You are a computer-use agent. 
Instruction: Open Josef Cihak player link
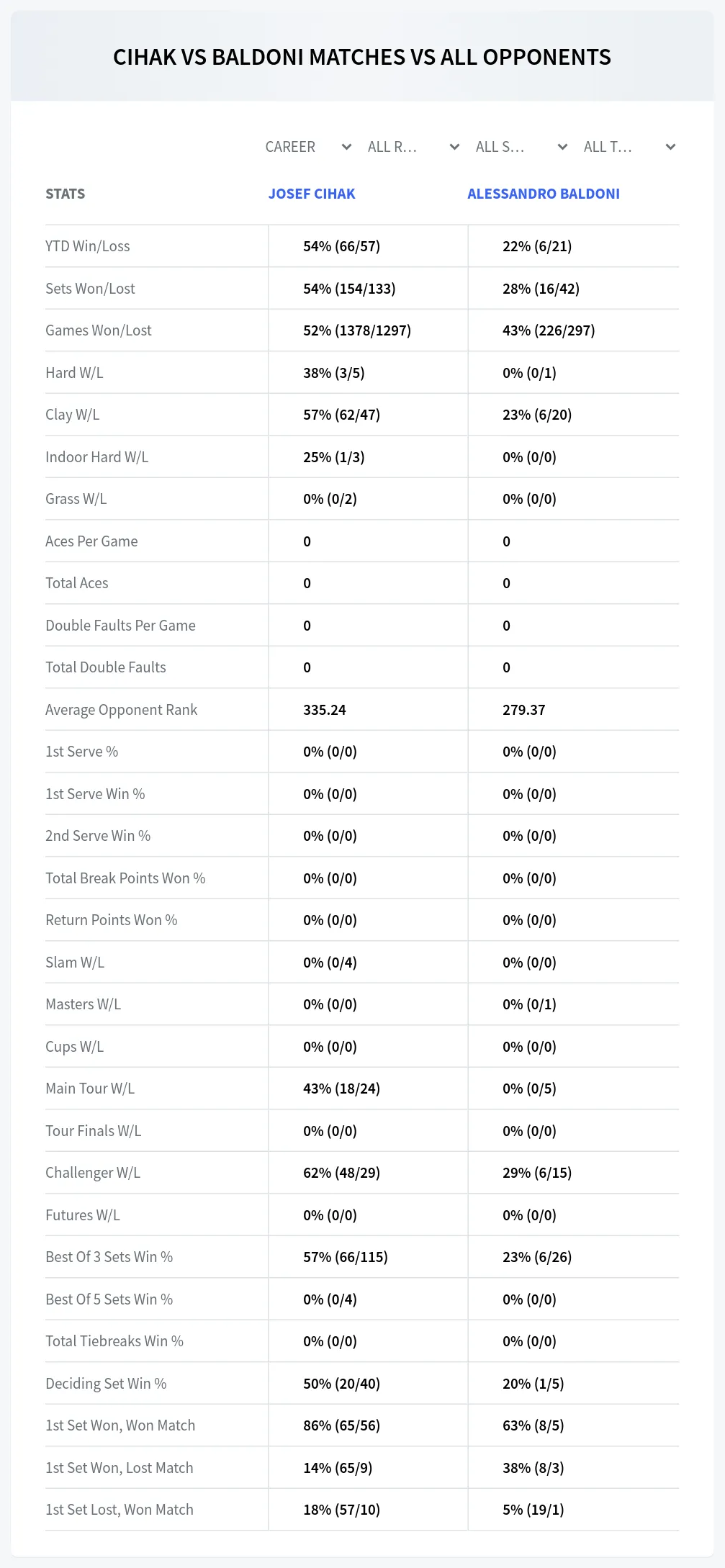(312, 194)
